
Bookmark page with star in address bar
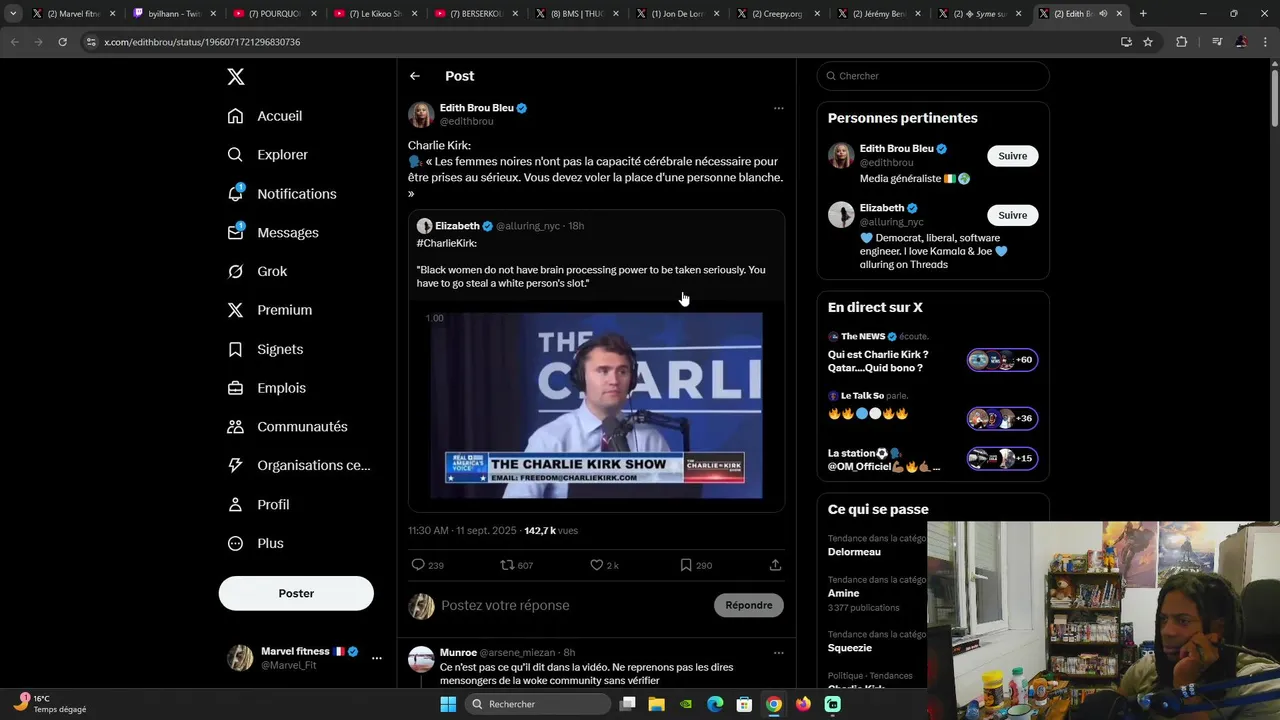[1148, 42]
